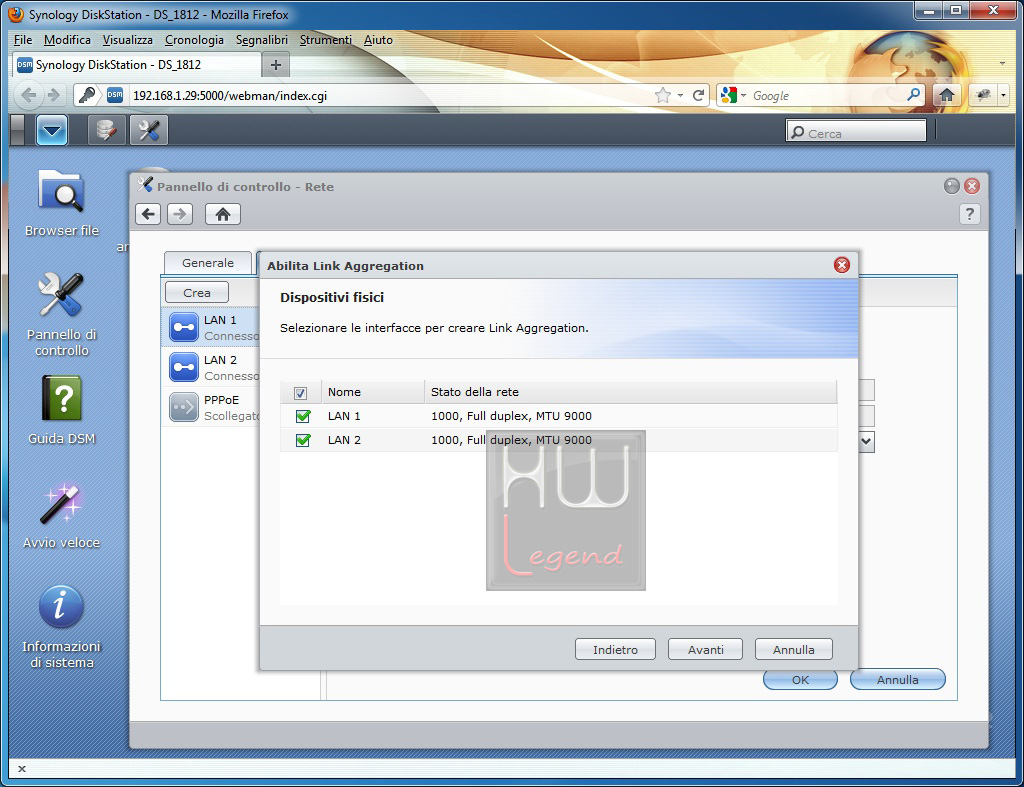Click the site identity key icon
This screenshot has width=1024, height=787.
click(87, 95)
